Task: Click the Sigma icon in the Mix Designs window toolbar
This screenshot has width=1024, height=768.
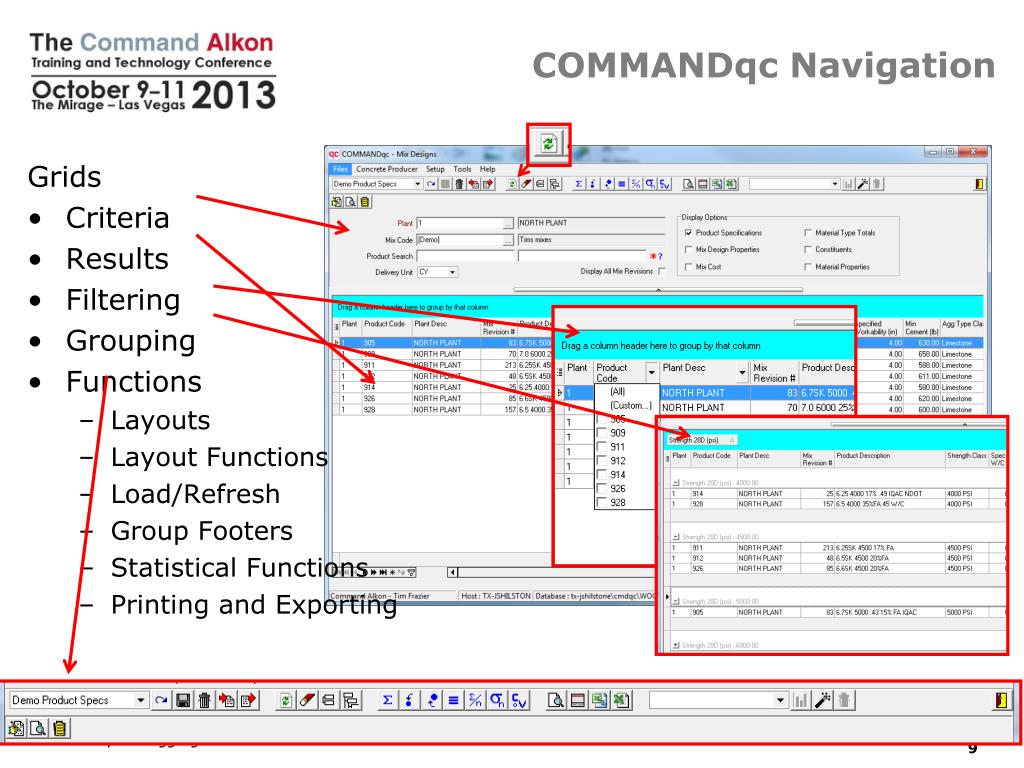Action: (x=579, y=184)
